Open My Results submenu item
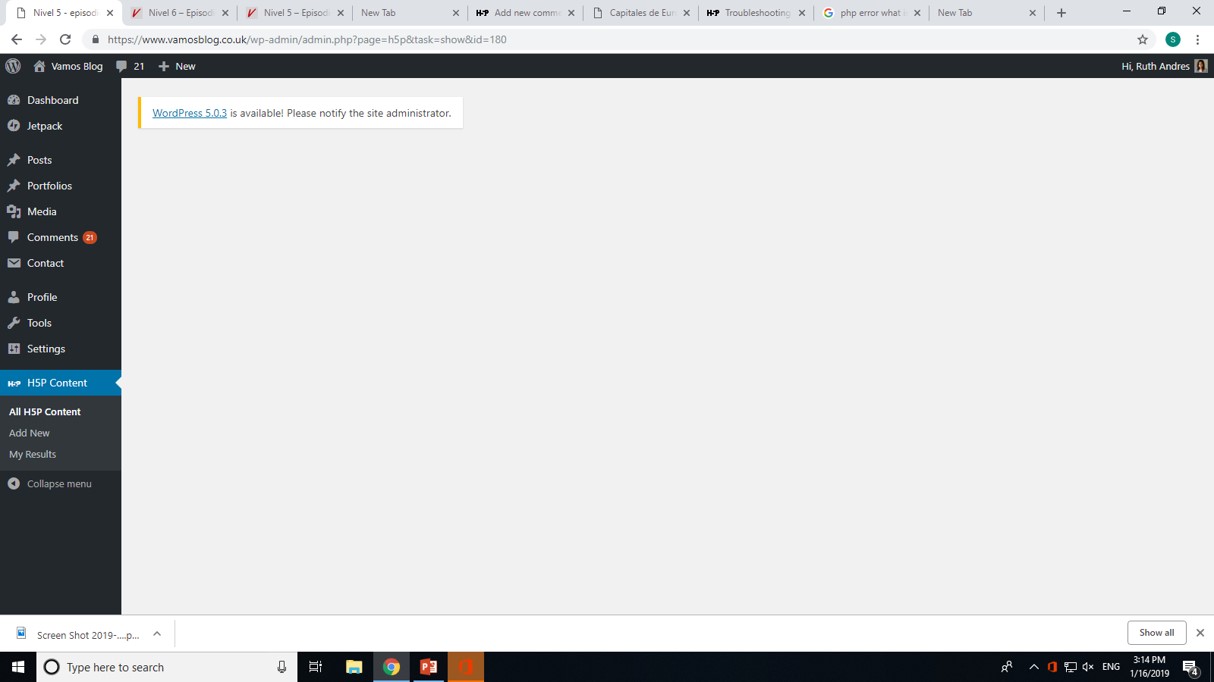 pos(32,454)
